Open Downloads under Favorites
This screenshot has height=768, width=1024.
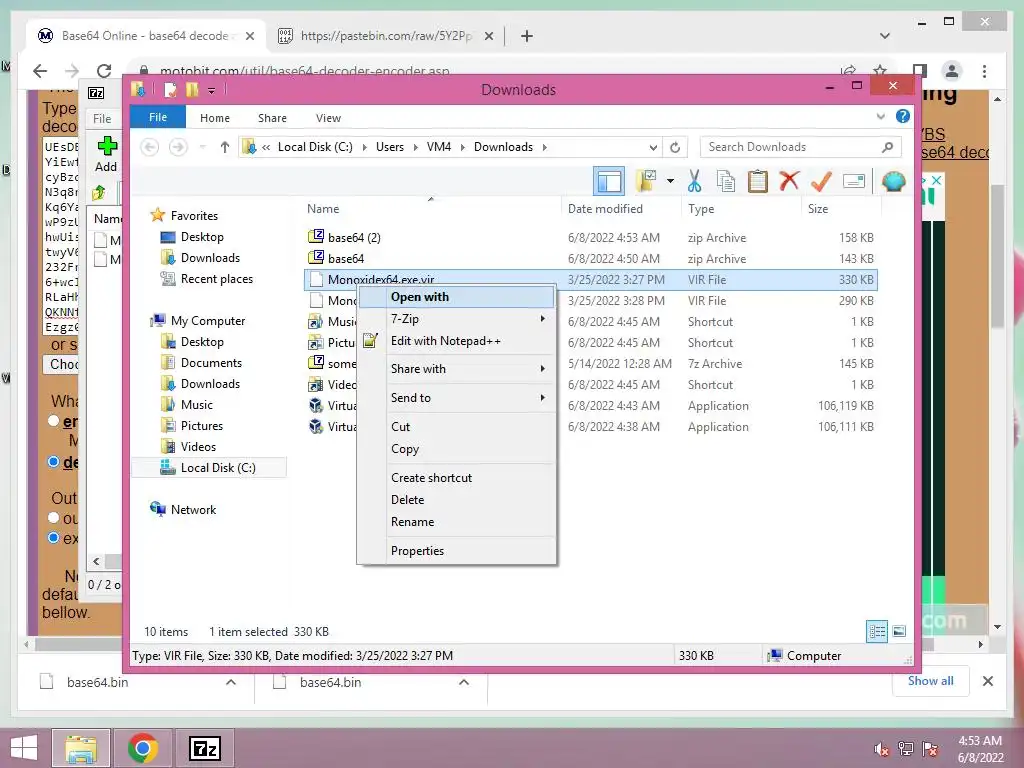coord(210,257)
